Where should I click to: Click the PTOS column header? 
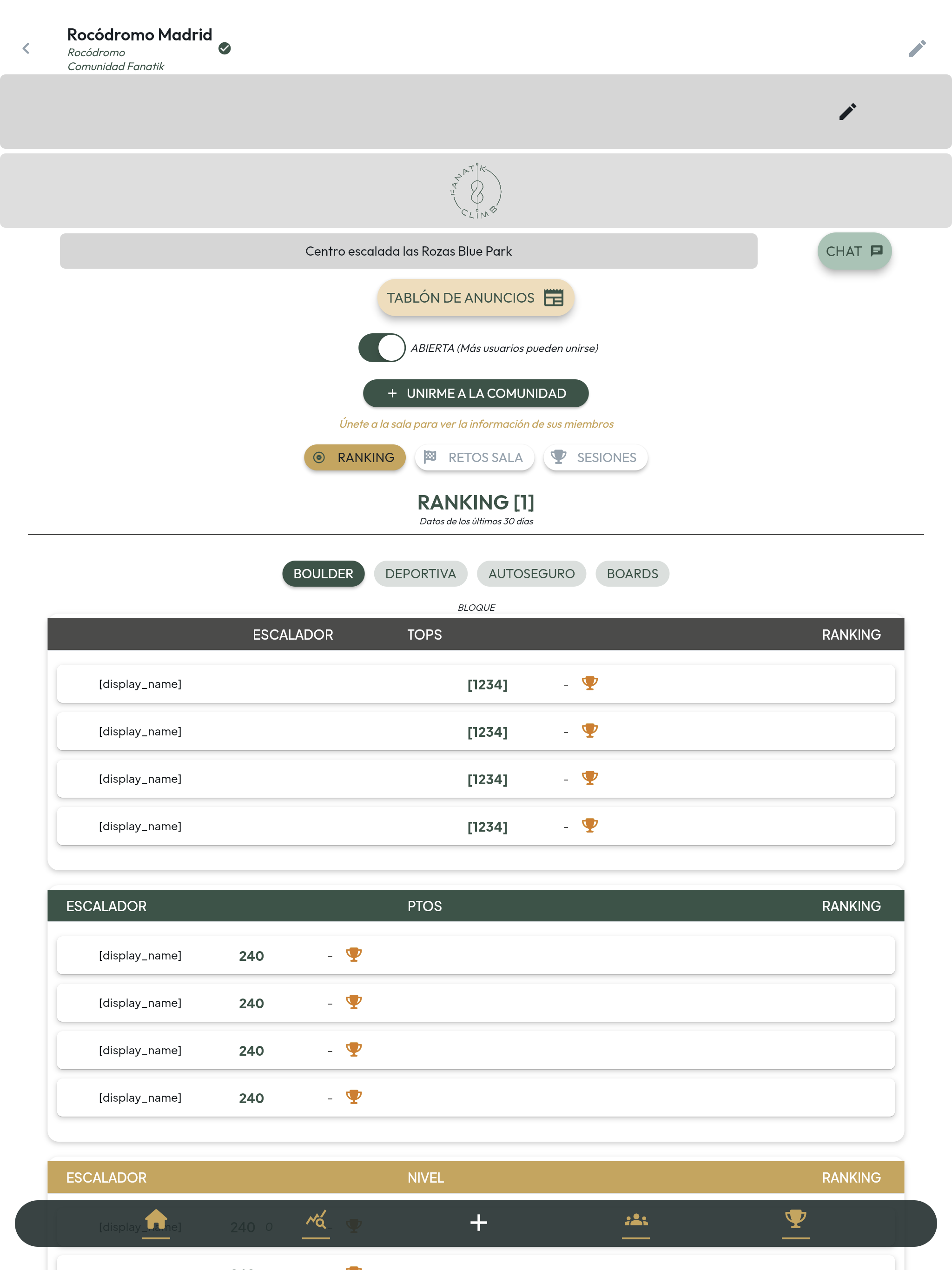(x=424, y=906)
